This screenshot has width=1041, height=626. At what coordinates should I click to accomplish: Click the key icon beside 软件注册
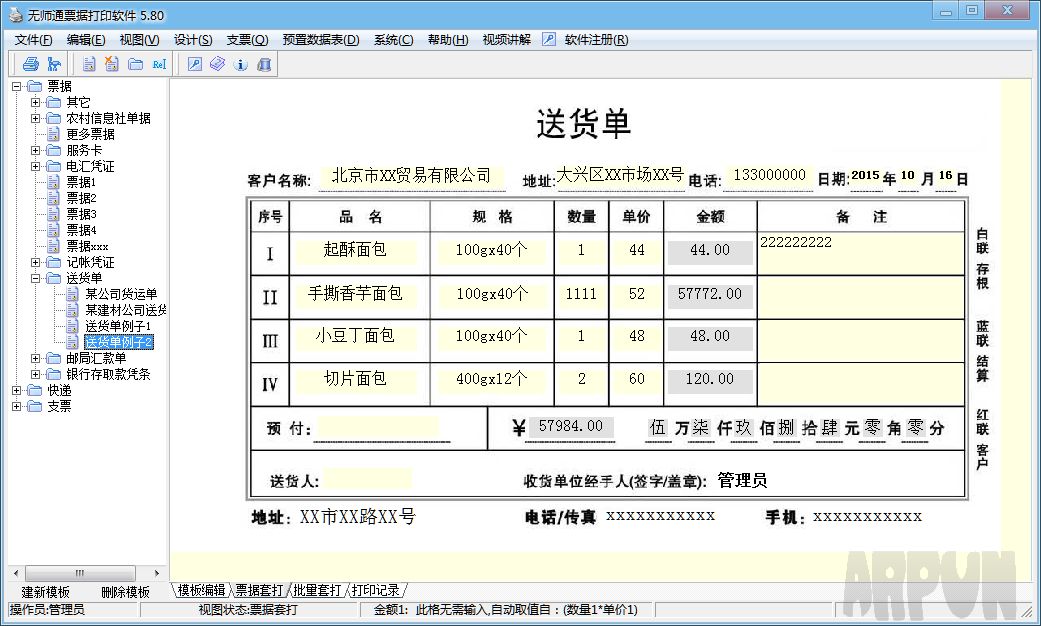(549, 40)
